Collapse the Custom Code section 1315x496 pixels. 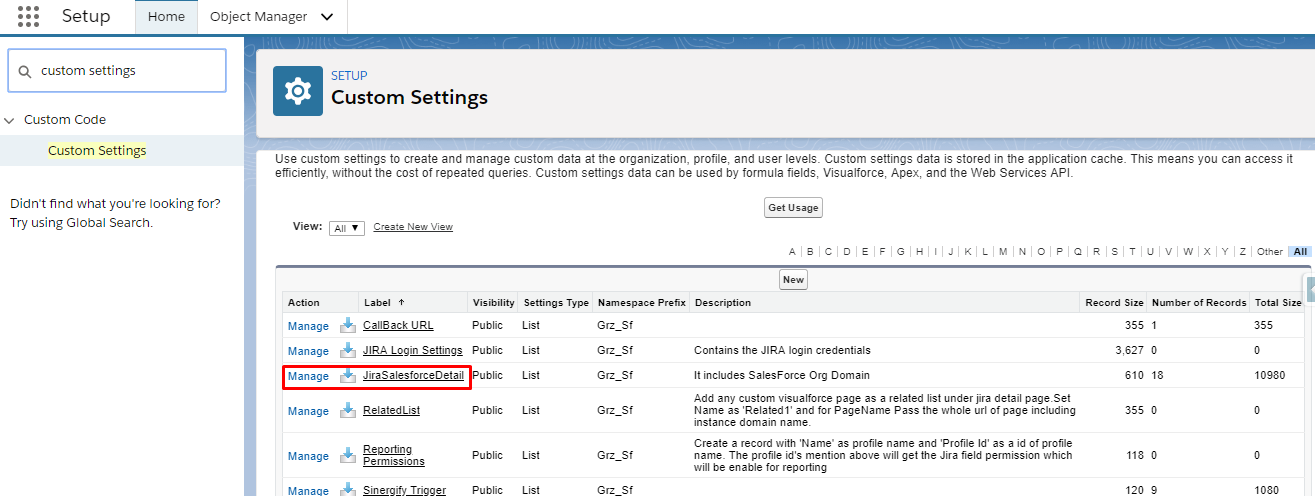click(10, 120)
